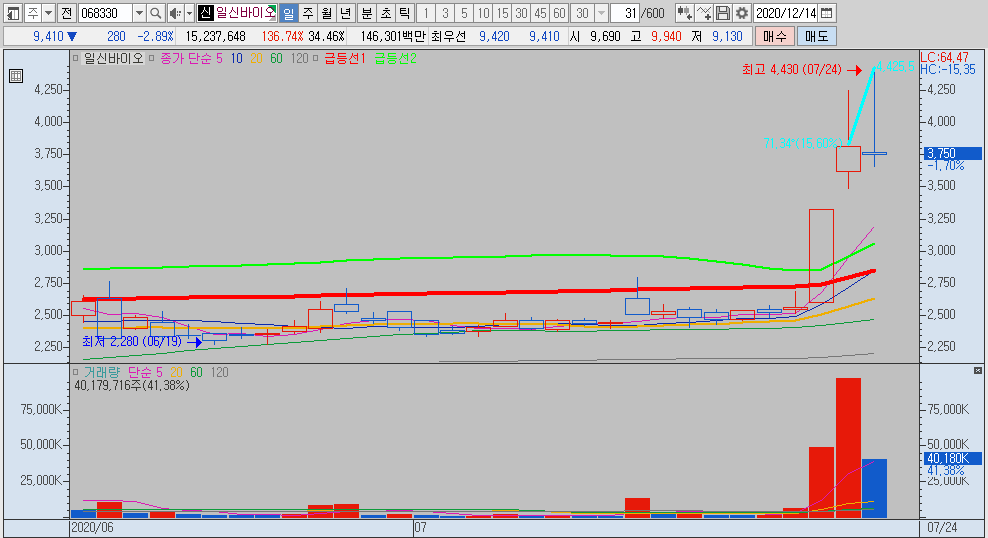This screenshot has width=988, height=538.
Task: Select the 20-day moving average legend
Action: tap(256, 59)
